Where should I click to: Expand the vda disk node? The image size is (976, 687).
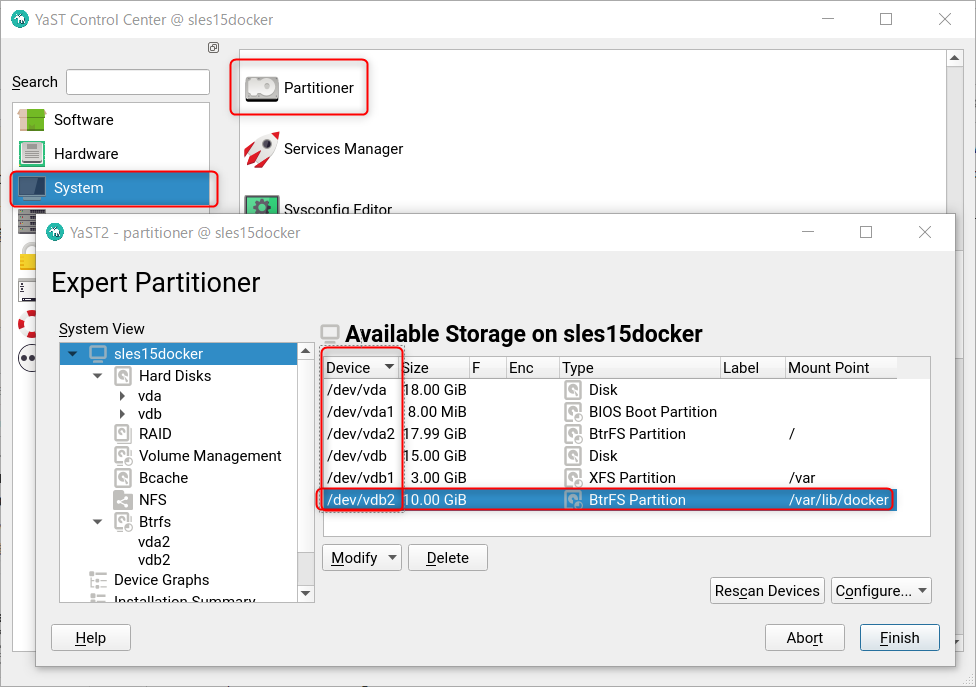123,396
